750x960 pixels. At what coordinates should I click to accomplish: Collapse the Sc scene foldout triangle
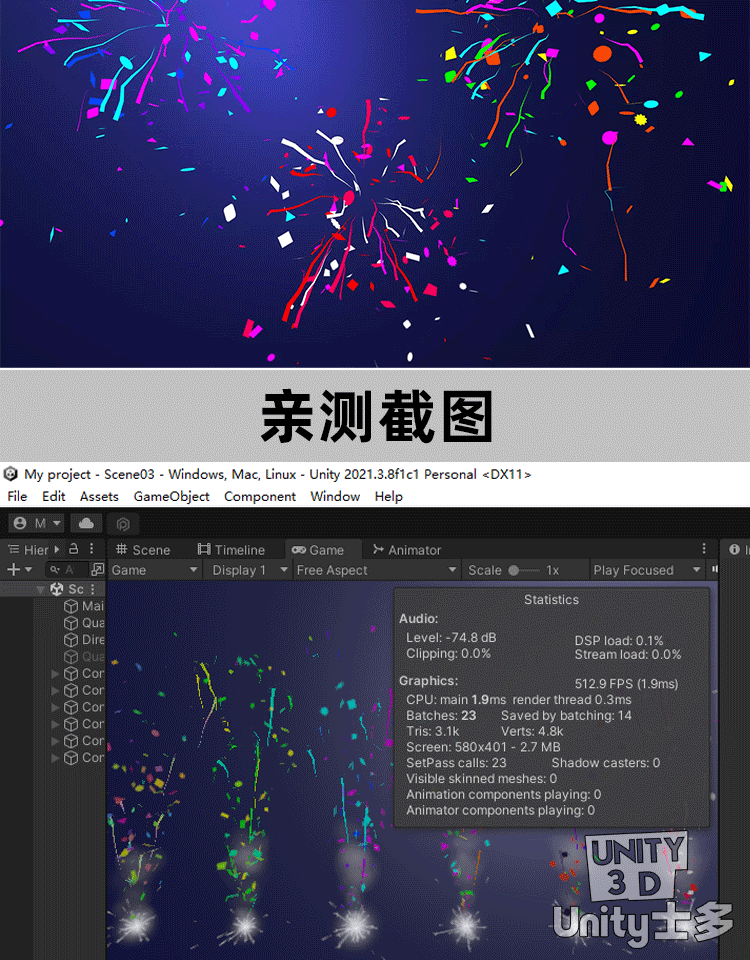tap(40, 589)
